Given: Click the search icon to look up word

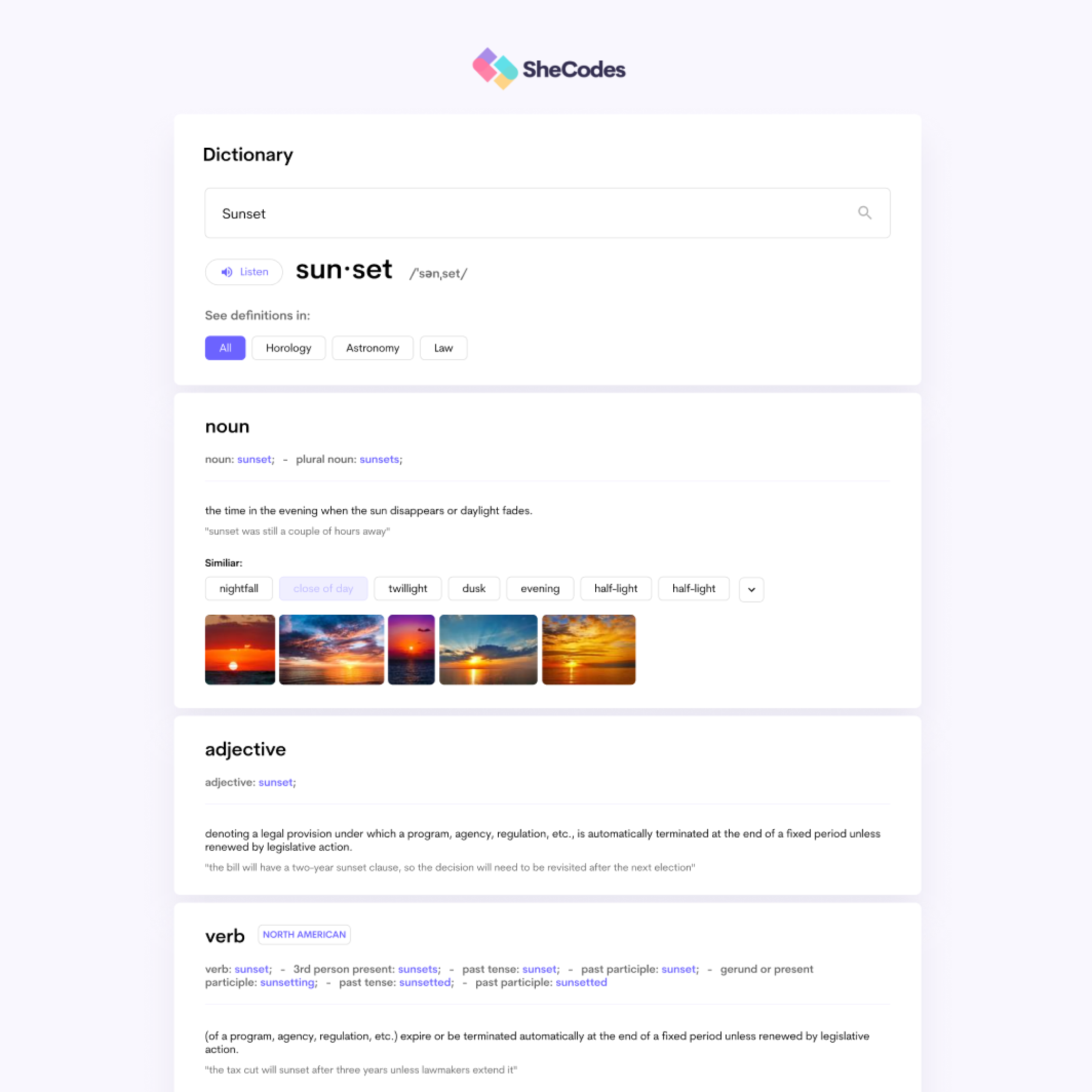Looking at the screenshot, I should [864, 212].
